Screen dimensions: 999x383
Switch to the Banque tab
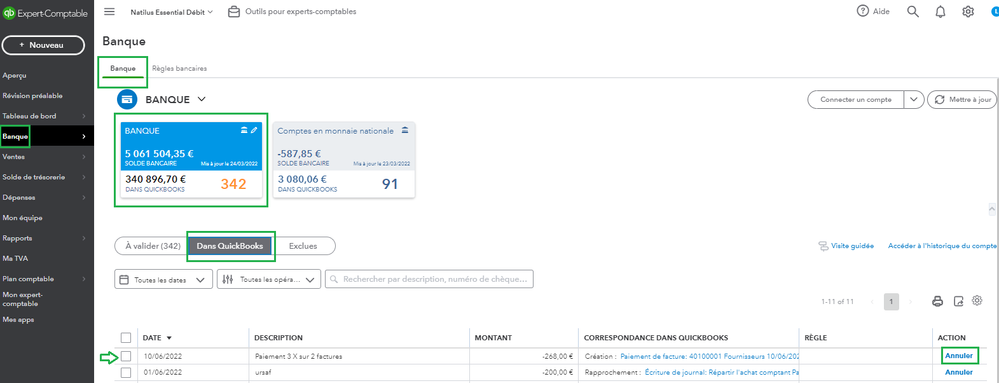click(122, 68)
